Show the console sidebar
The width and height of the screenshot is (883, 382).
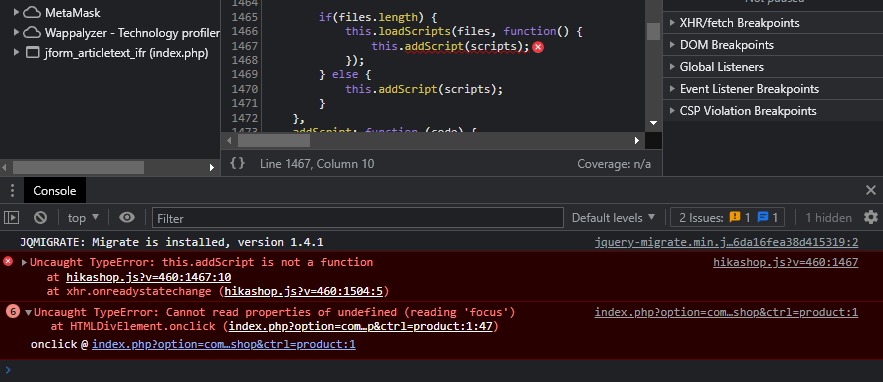click(11, 217)
